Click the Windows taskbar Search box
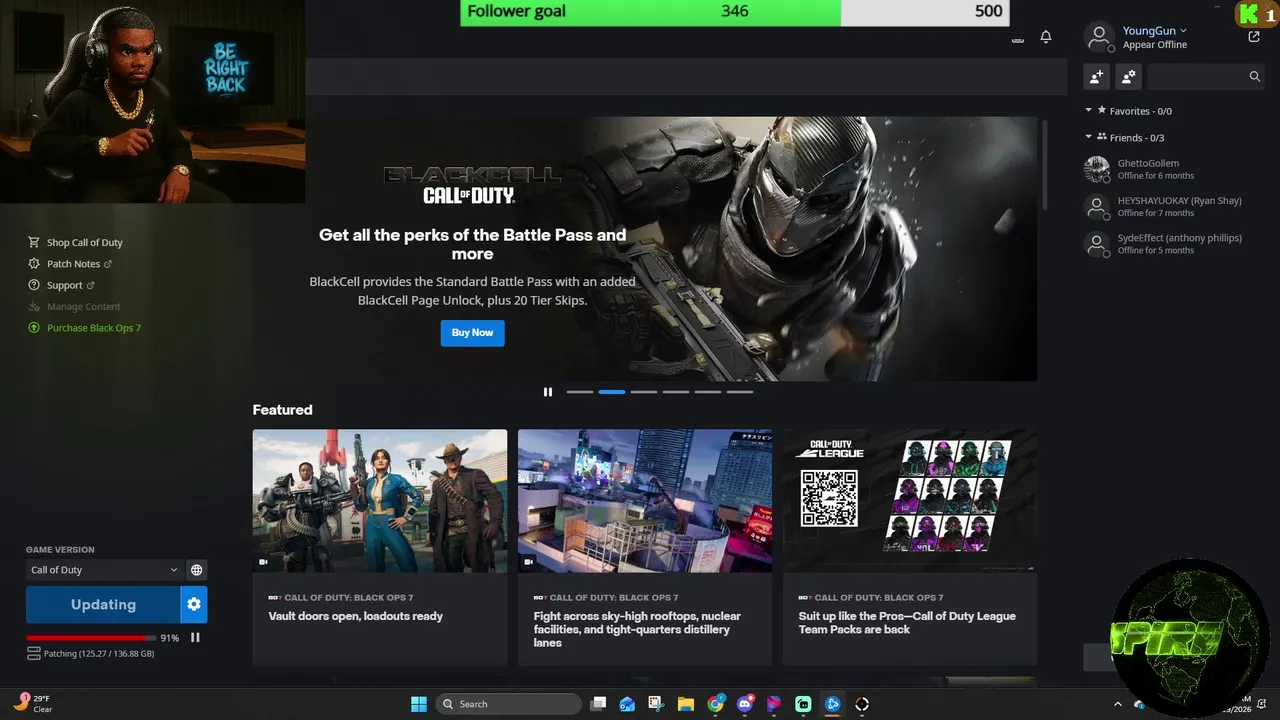Image resolution: width=1280 pixels, height=720 pixels. pyautogui.click(x=510, y=704)
